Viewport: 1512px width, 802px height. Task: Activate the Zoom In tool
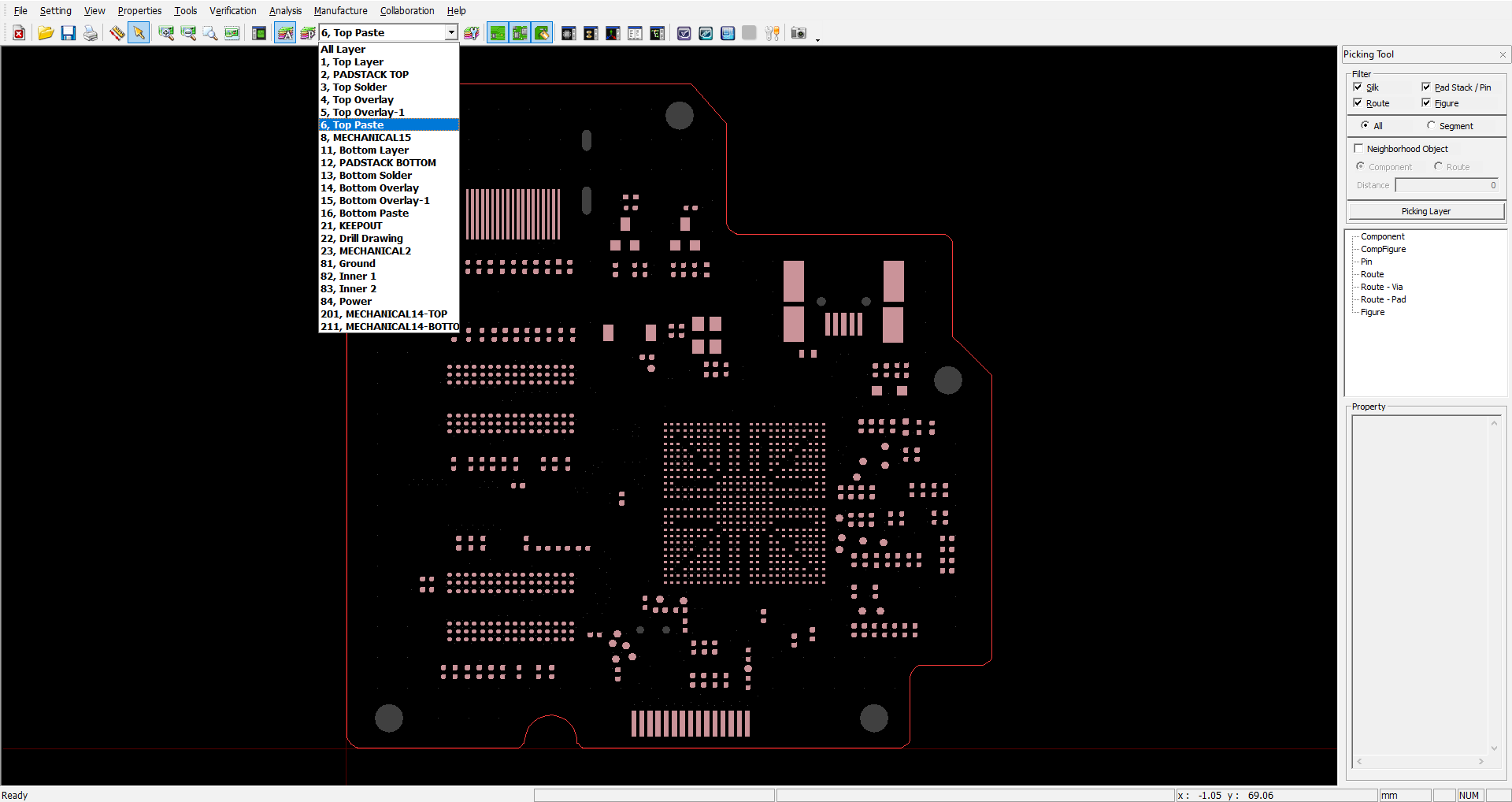(x=166, y=33)
